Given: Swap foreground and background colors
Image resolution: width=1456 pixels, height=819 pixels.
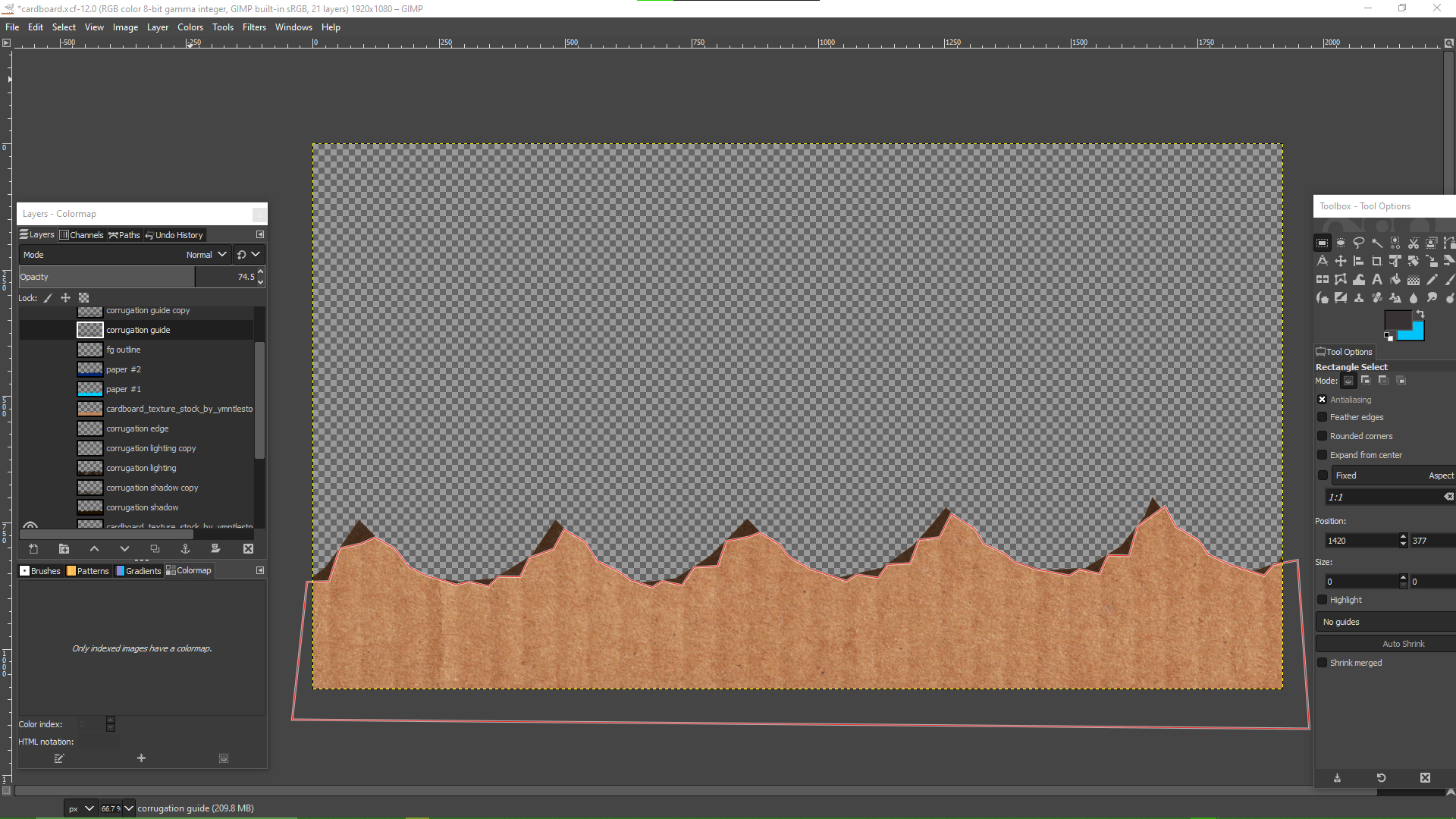Looking at the screenshot, I should (x=1420, y=313).
